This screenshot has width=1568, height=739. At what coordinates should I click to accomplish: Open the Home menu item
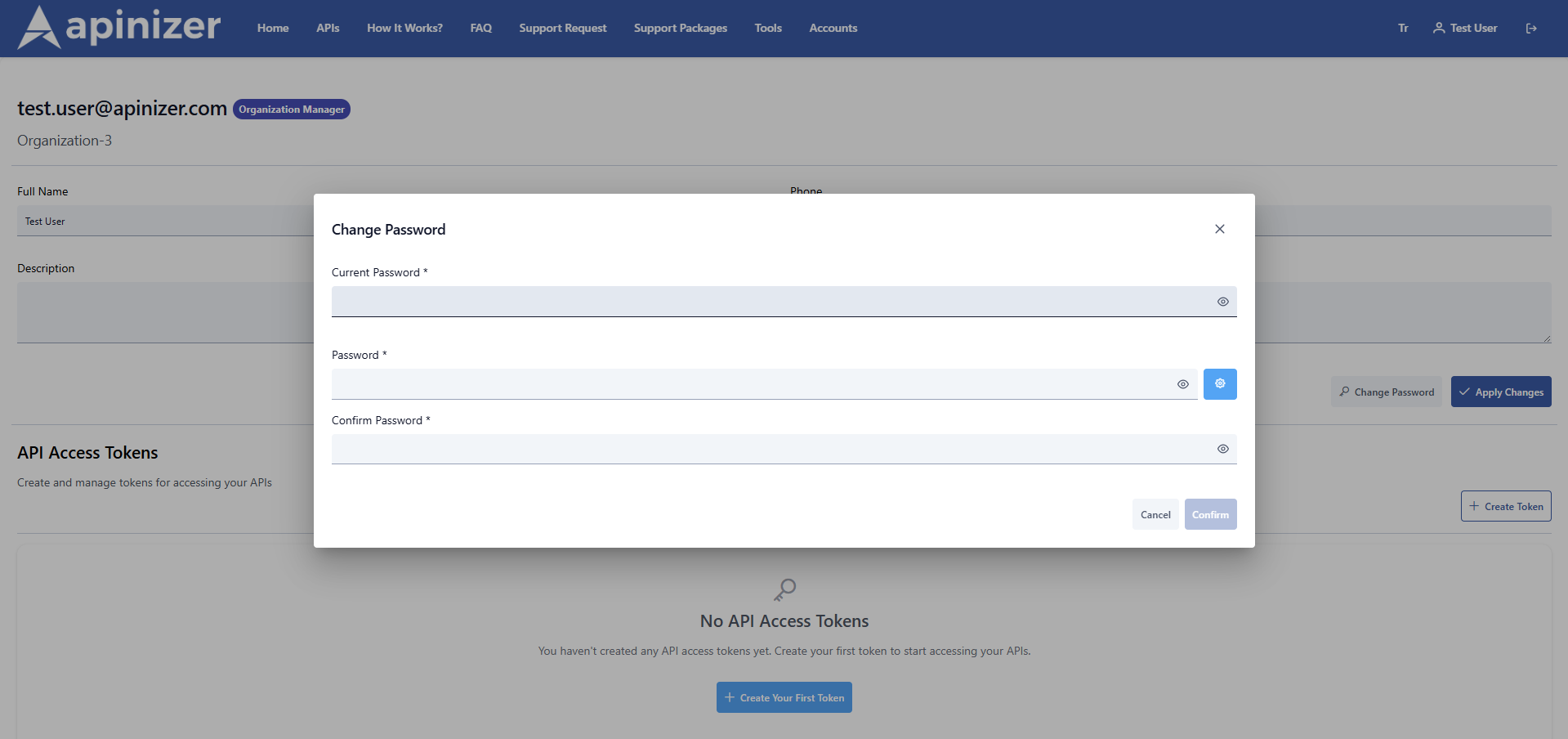[x=273, y=29]
